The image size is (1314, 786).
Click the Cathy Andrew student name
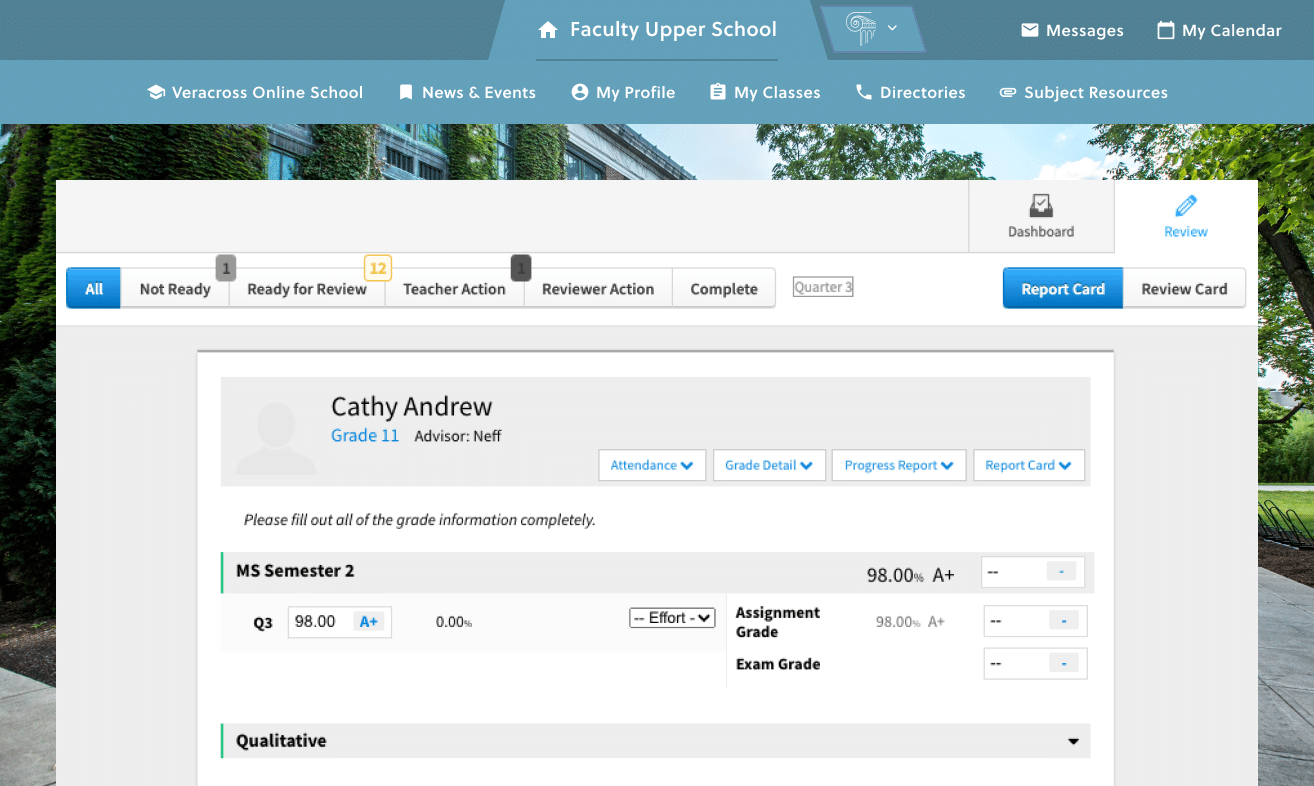click(x=412, y=406)
